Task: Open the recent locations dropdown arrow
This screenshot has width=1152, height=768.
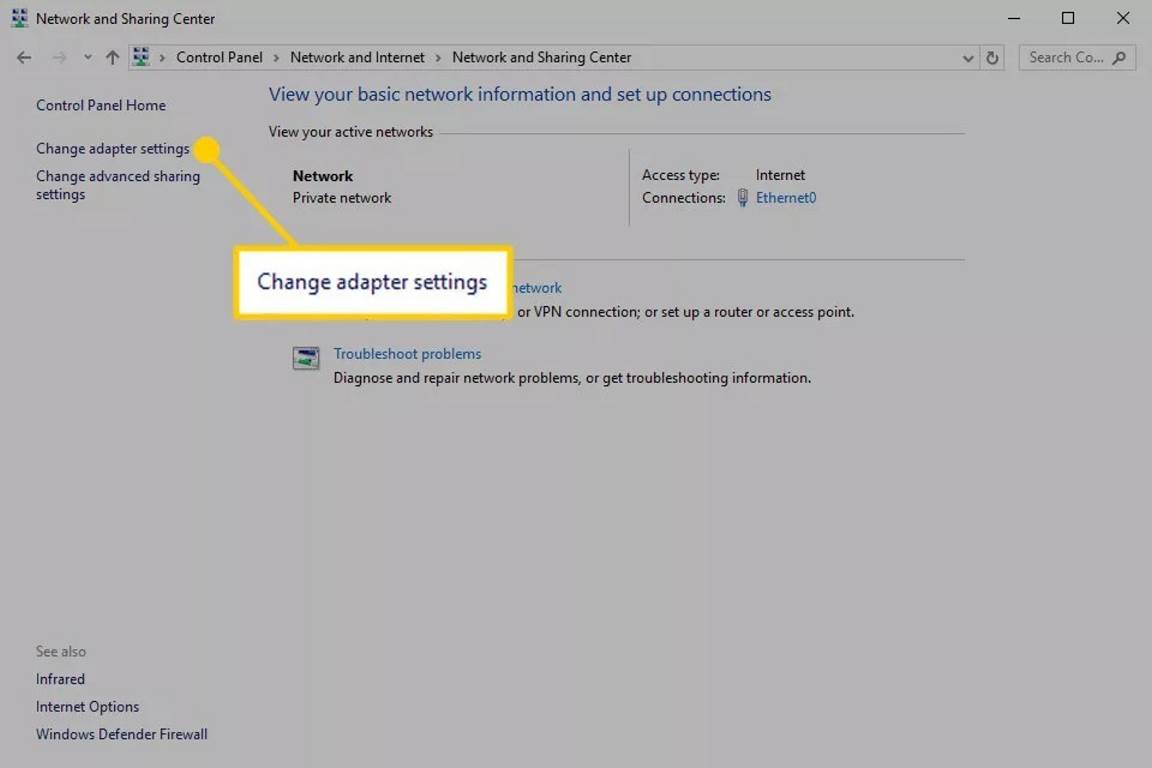Action: tap(87, 57)
